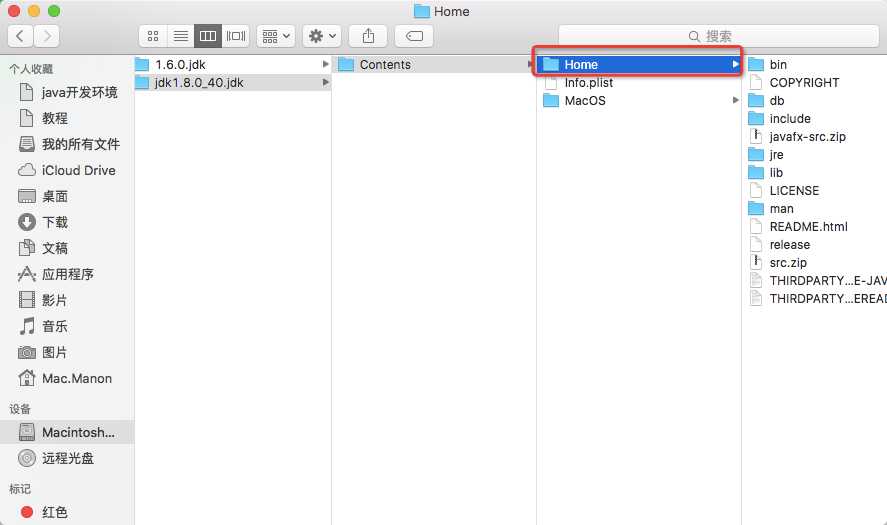Open iCloud Drive in the sidebar
Image resolution: width=887 pixels, height=525 pixels.
tap(67, 170)
